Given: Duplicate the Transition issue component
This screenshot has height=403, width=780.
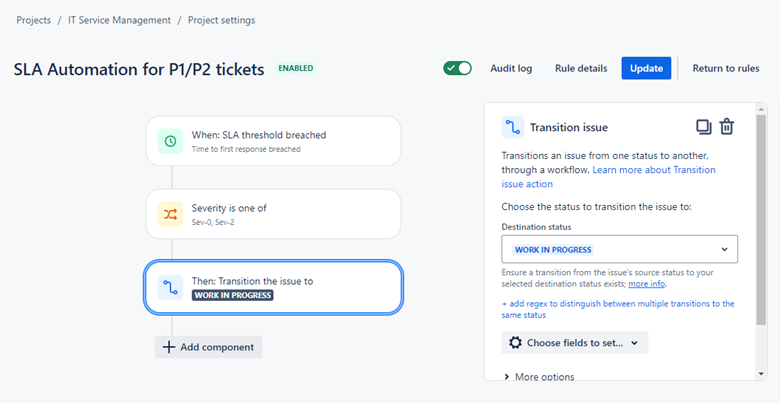Looking at the screenshot, I should (704, 127).
